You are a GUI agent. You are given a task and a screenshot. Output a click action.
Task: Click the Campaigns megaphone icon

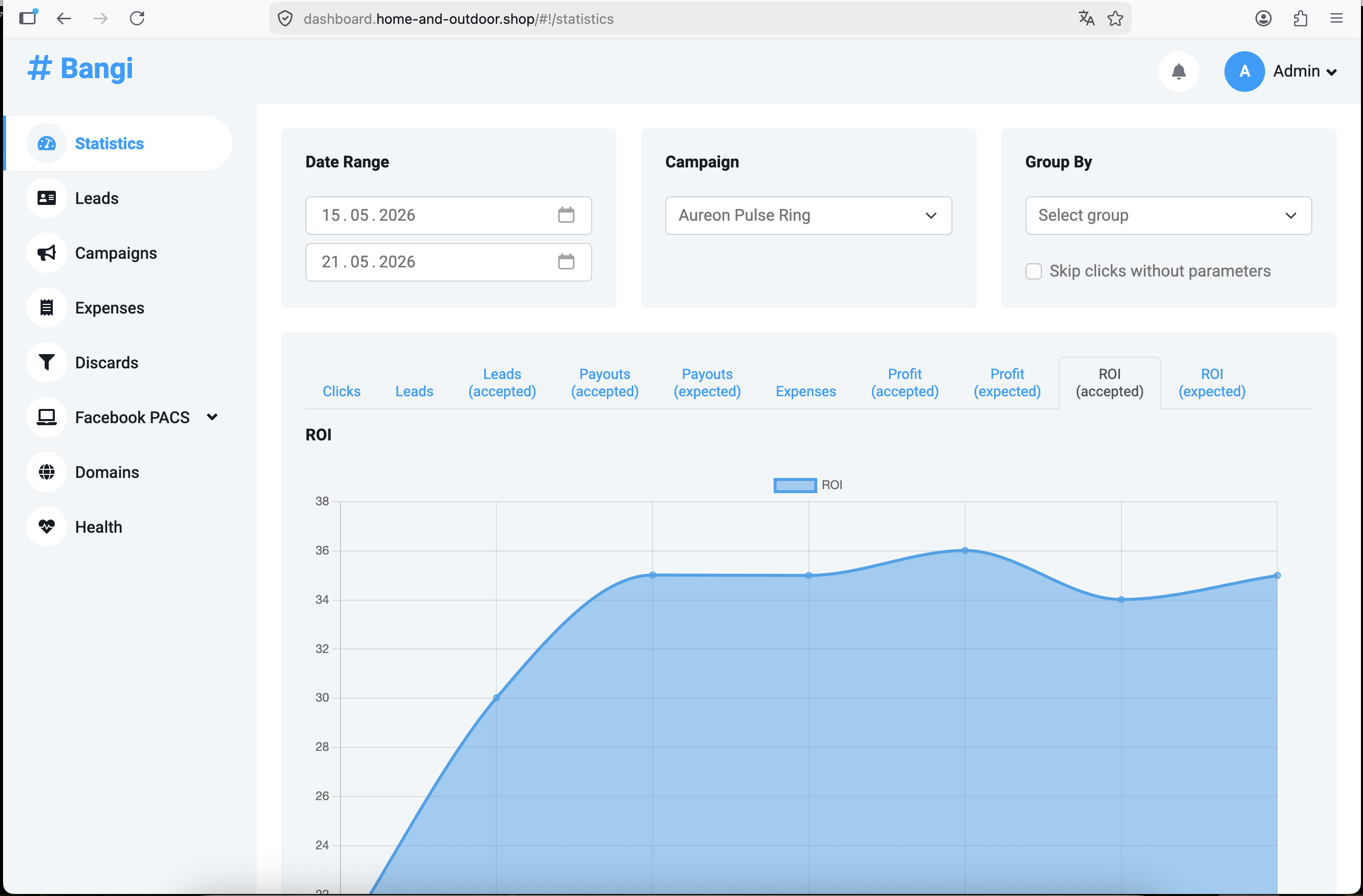pos(46,253)
